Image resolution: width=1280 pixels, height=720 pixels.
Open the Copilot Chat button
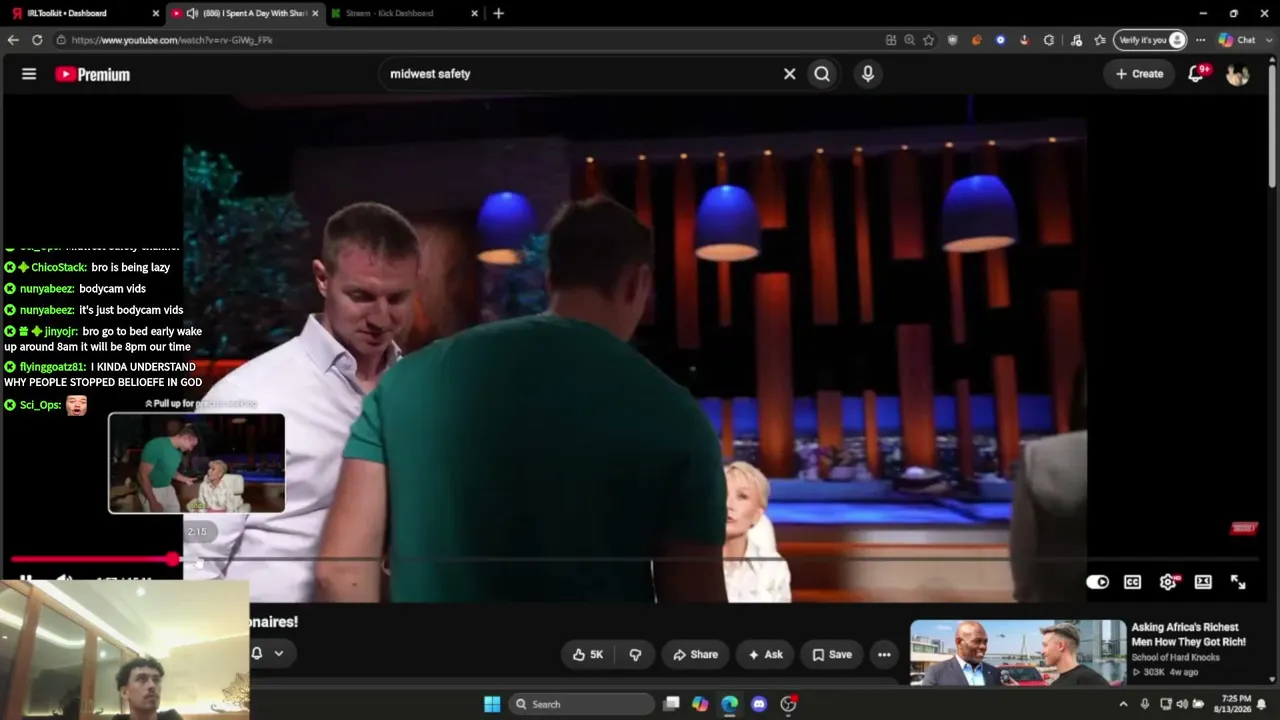coord(1237,40)
